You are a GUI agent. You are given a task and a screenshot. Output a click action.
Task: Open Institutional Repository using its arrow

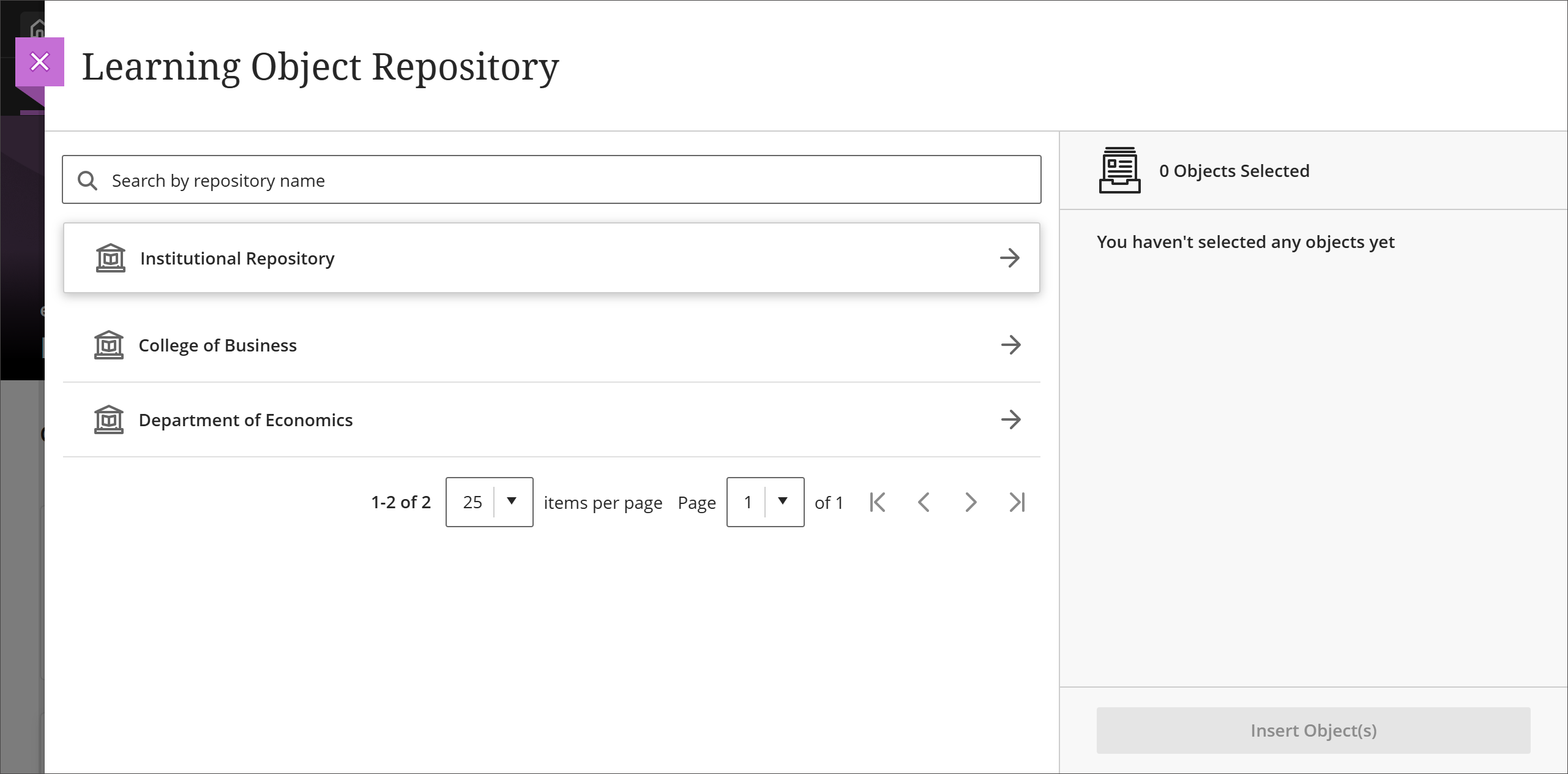point(1010,258)
